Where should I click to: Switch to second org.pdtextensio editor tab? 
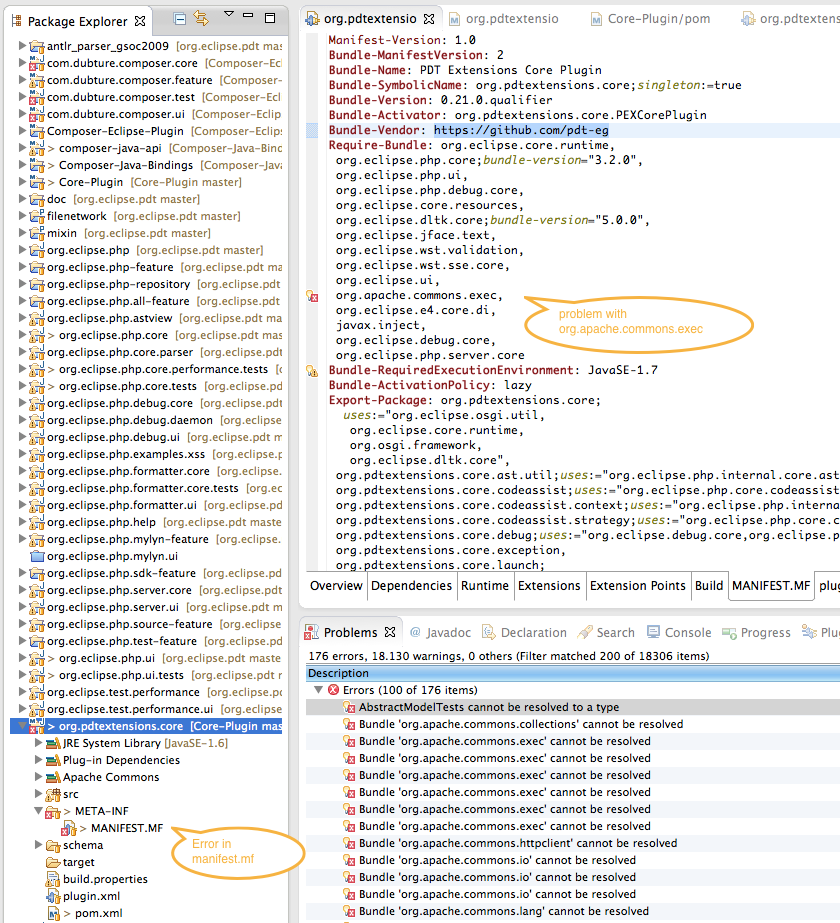tap(504, 19)
